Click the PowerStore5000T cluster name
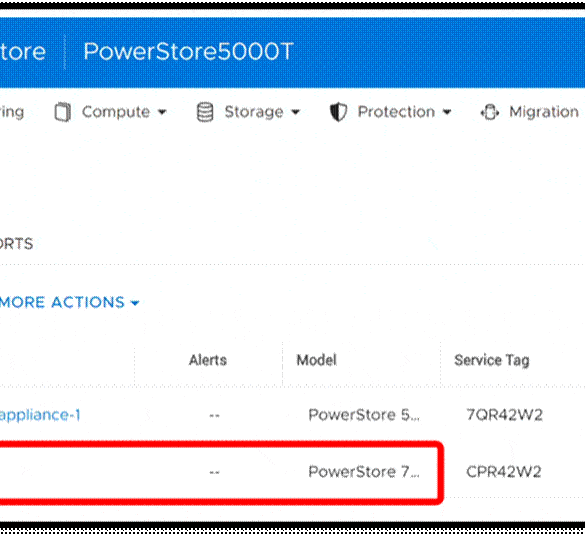The image size is (585, 542). [x=188, y=51]
